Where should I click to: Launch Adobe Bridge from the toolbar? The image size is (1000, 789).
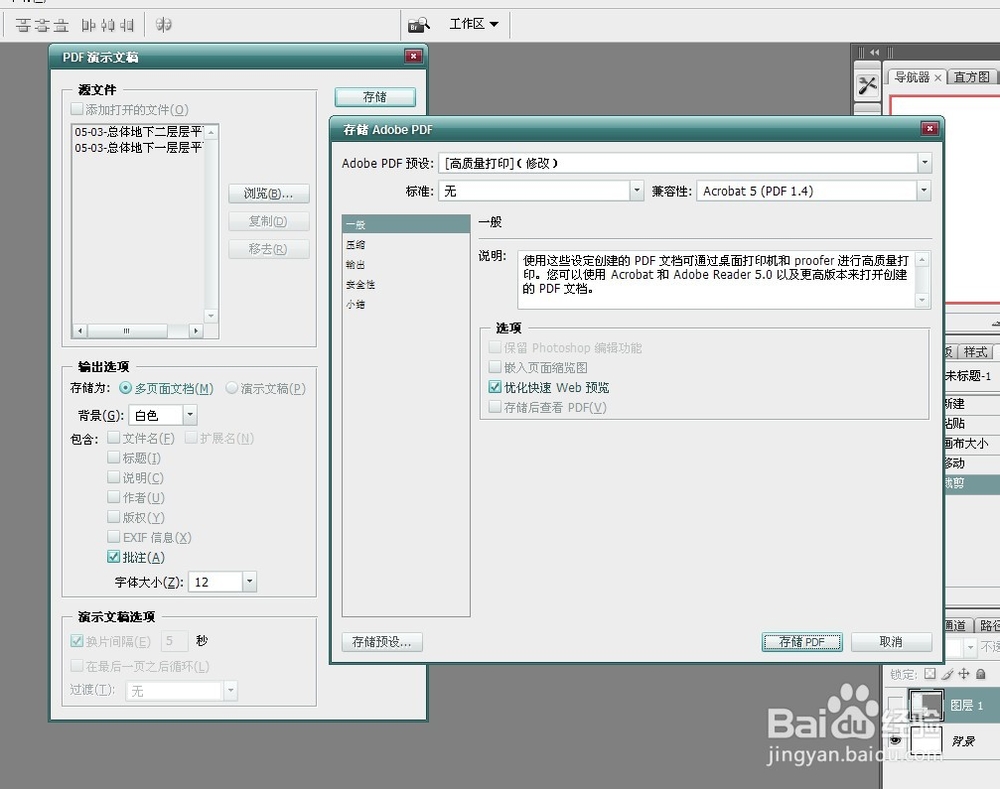(x=419, y=25)
